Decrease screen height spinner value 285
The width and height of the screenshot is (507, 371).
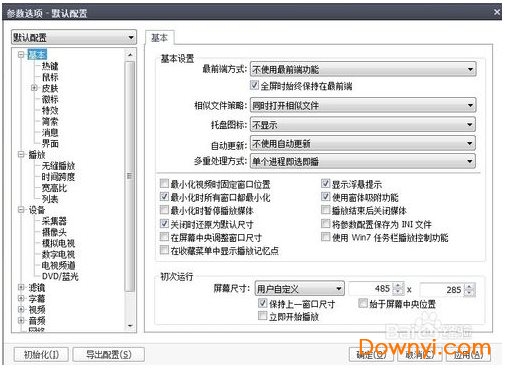pyautogui.click(x=469, y=293)
